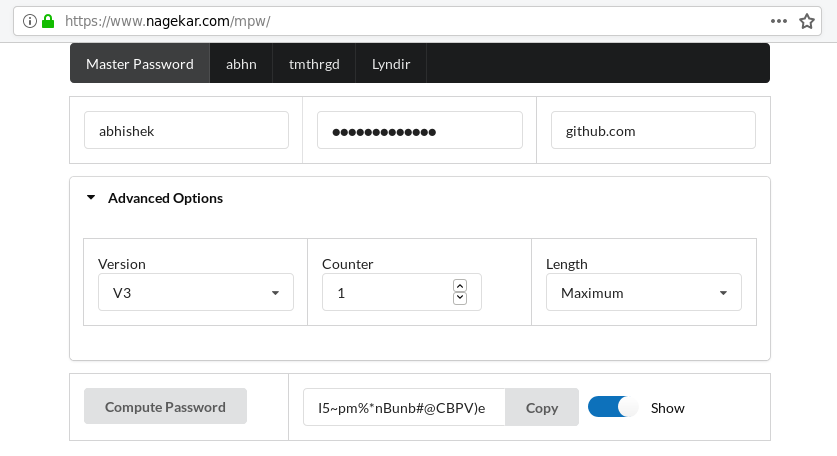This screenshot has height=456, width=837.
Task: Toggle the Show password switch
Action: point(613,407)
